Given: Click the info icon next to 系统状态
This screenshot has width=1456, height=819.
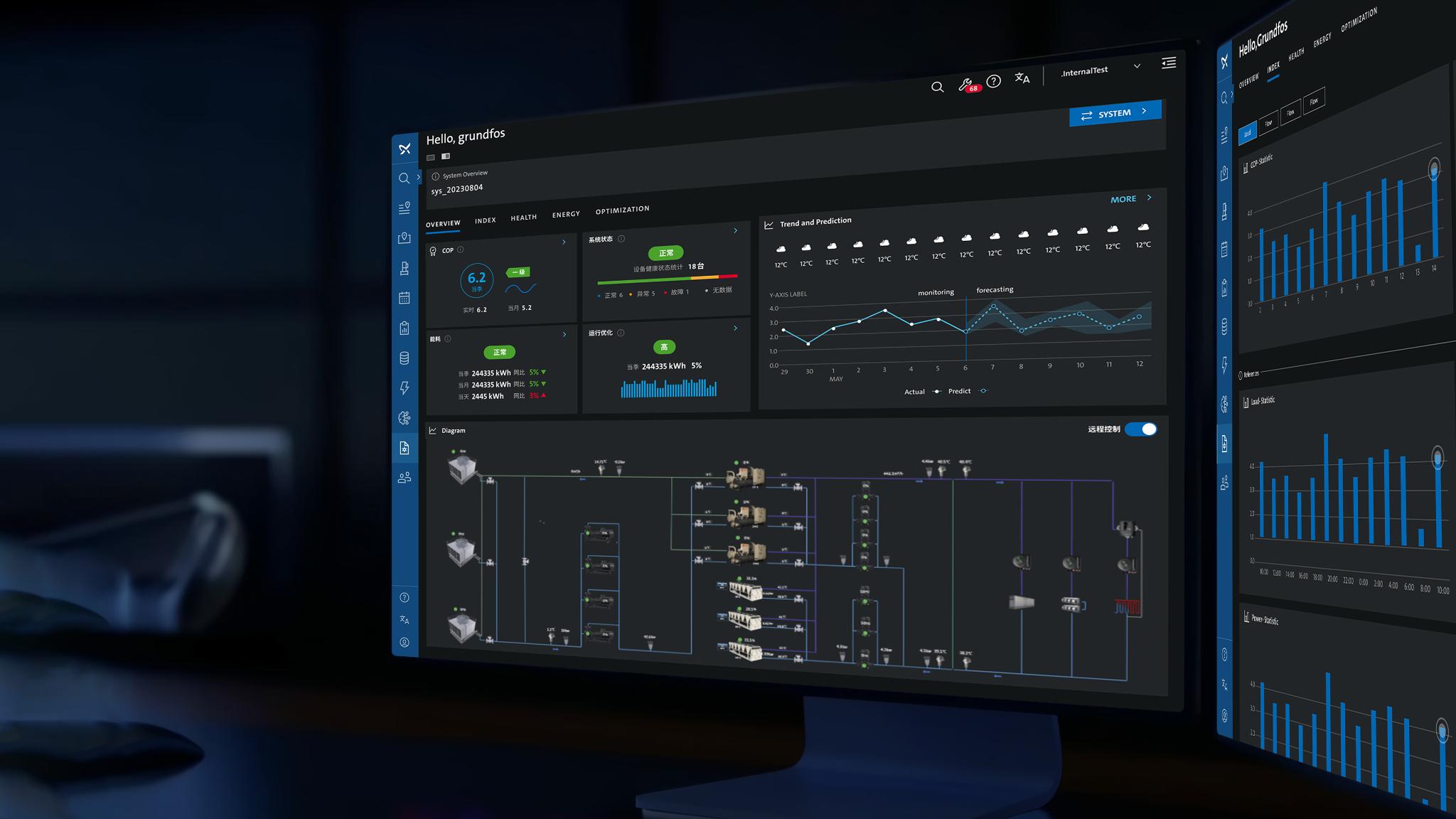Looking at the screenshot, I should (621, 239).
